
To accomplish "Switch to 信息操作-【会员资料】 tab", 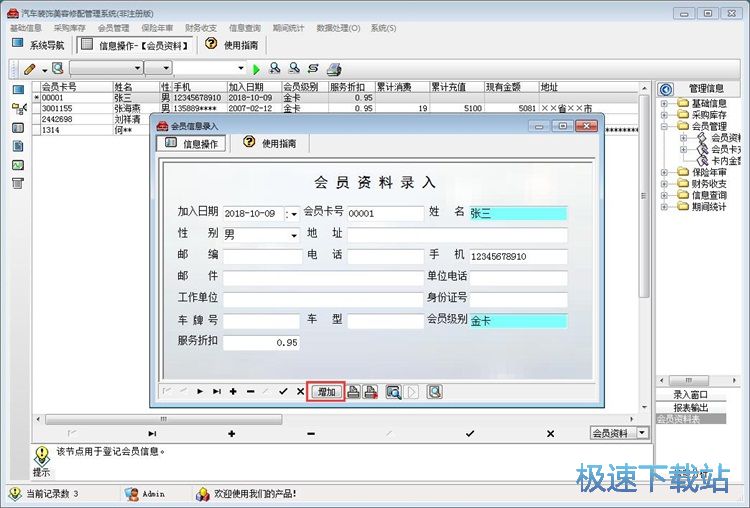I will 135,45.
